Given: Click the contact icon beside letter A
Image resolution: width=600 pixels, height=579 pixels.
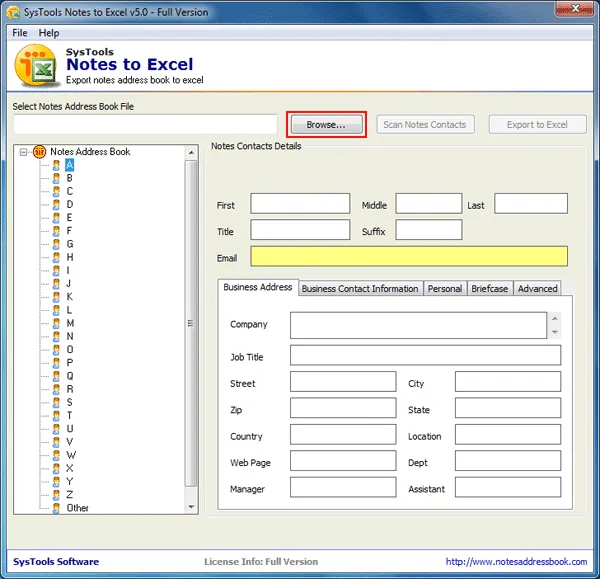Looking at the screenshot, I should click(56, 165).
